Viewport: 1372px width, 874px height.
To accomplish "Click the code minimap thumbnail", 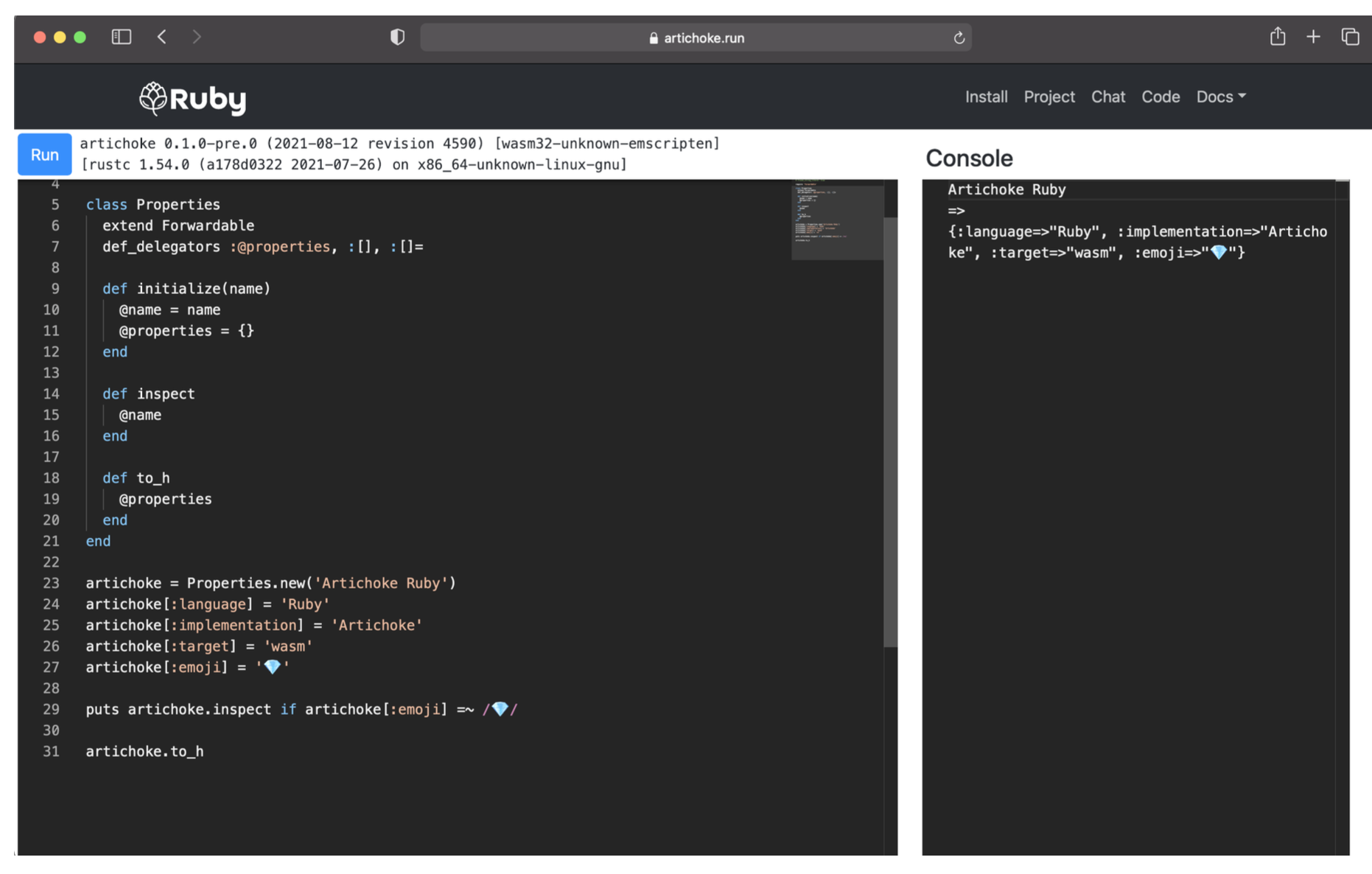I will pos(837,220).
